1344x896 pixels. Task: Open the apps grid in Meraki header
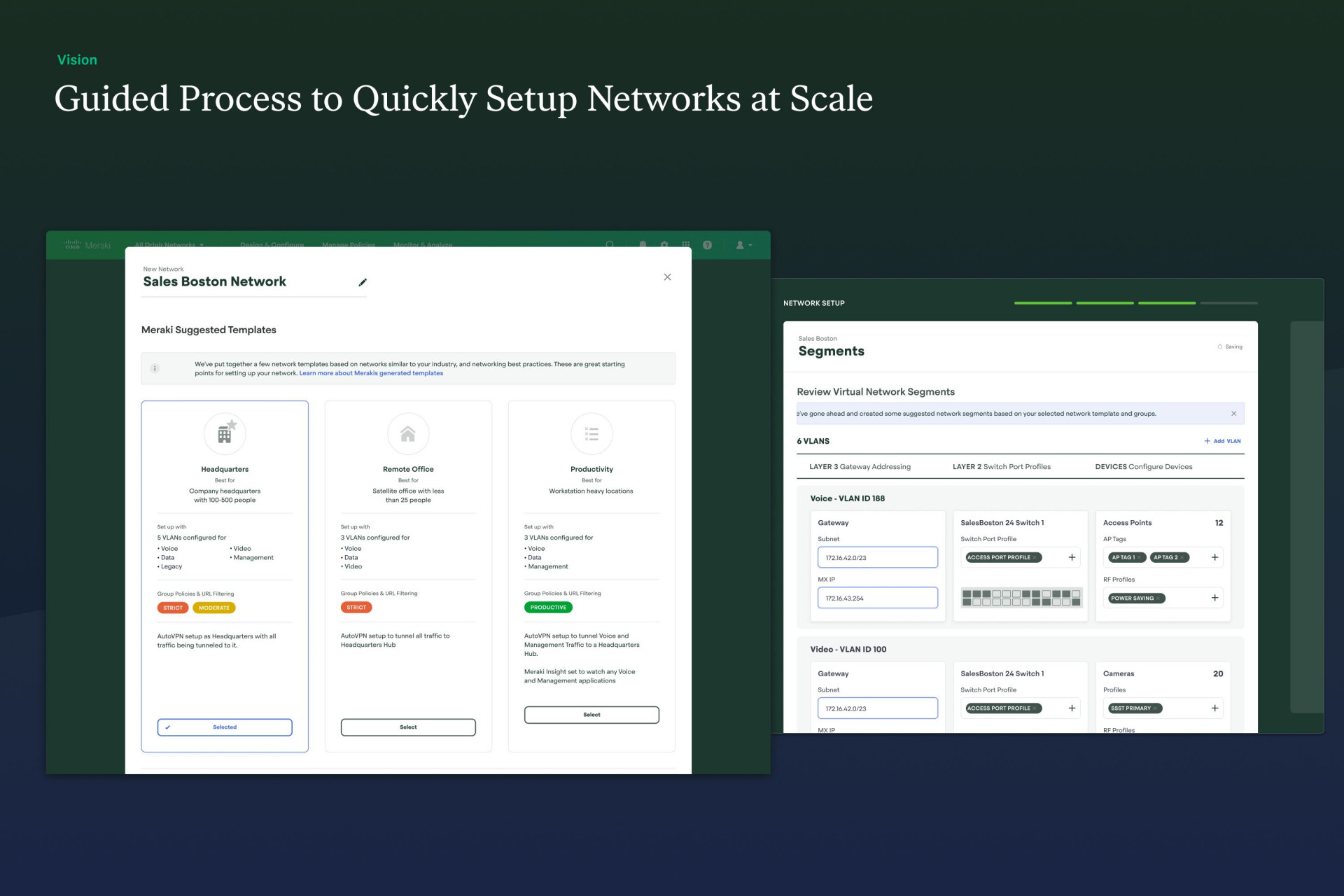click(x=686, y=245)
